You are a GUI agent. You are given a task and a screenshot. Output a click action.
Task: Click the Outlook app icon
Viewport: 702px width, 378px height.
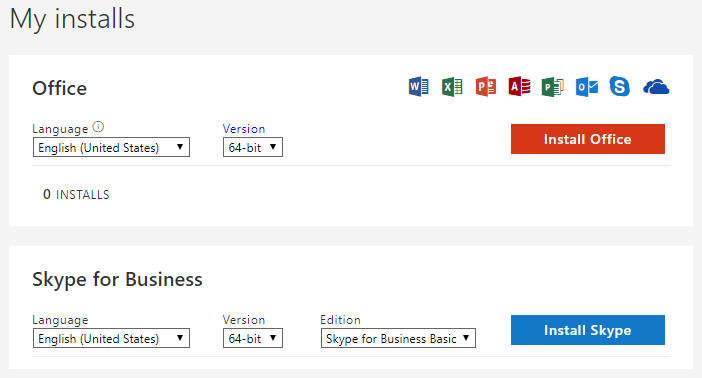tap(586, 86)
